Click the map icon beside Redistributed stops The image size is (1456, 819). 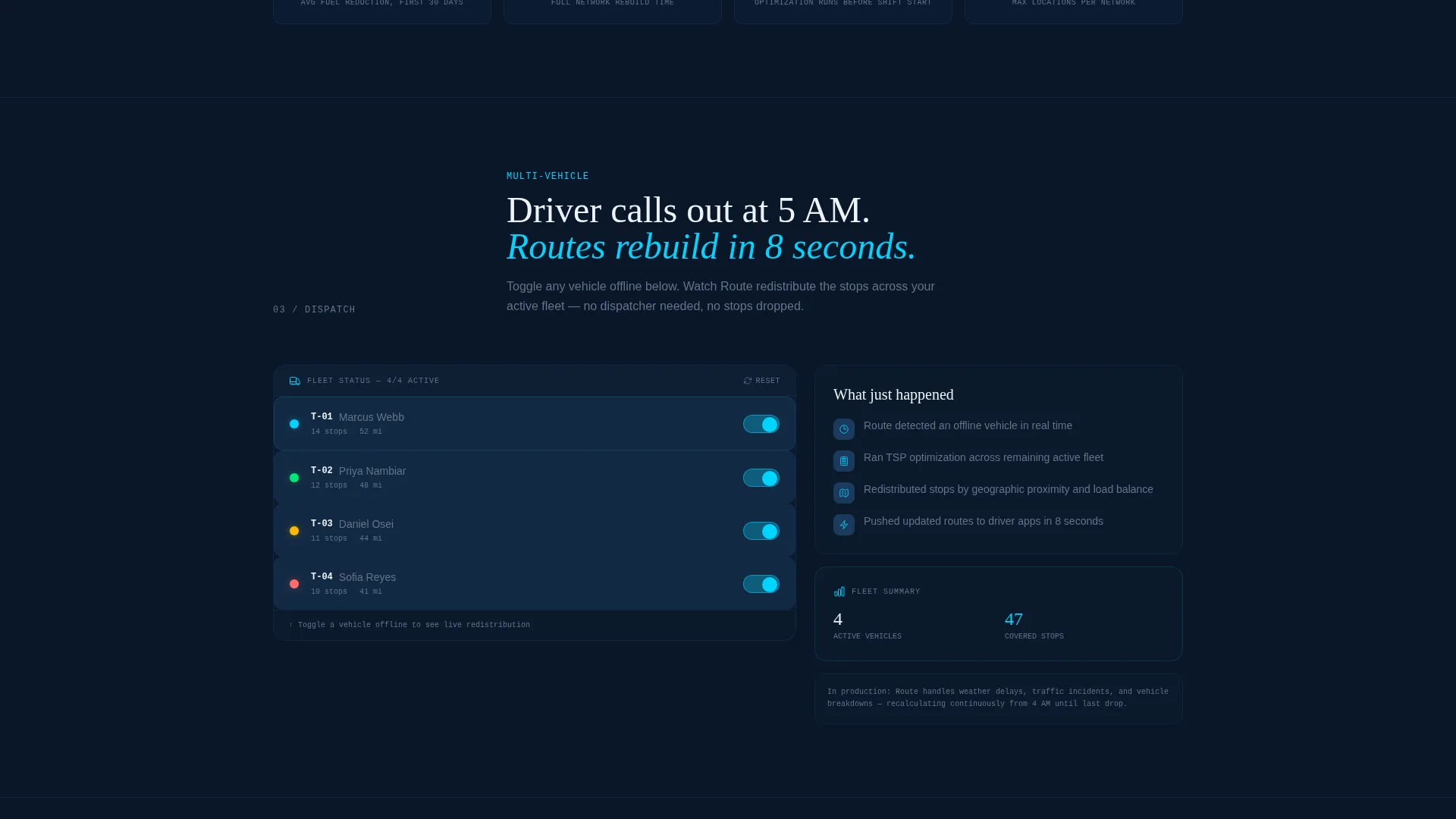coord(844,493)
